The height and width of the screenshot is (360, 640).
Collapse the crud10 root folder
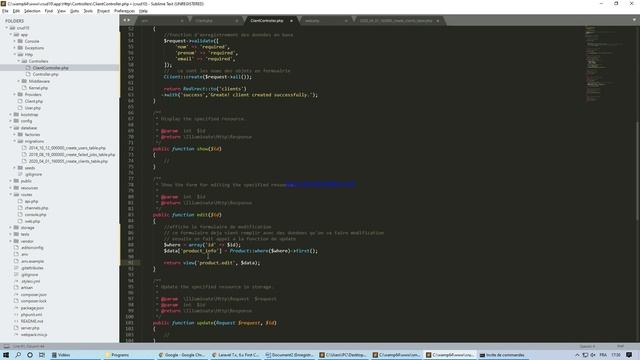[x=7, y=28]
